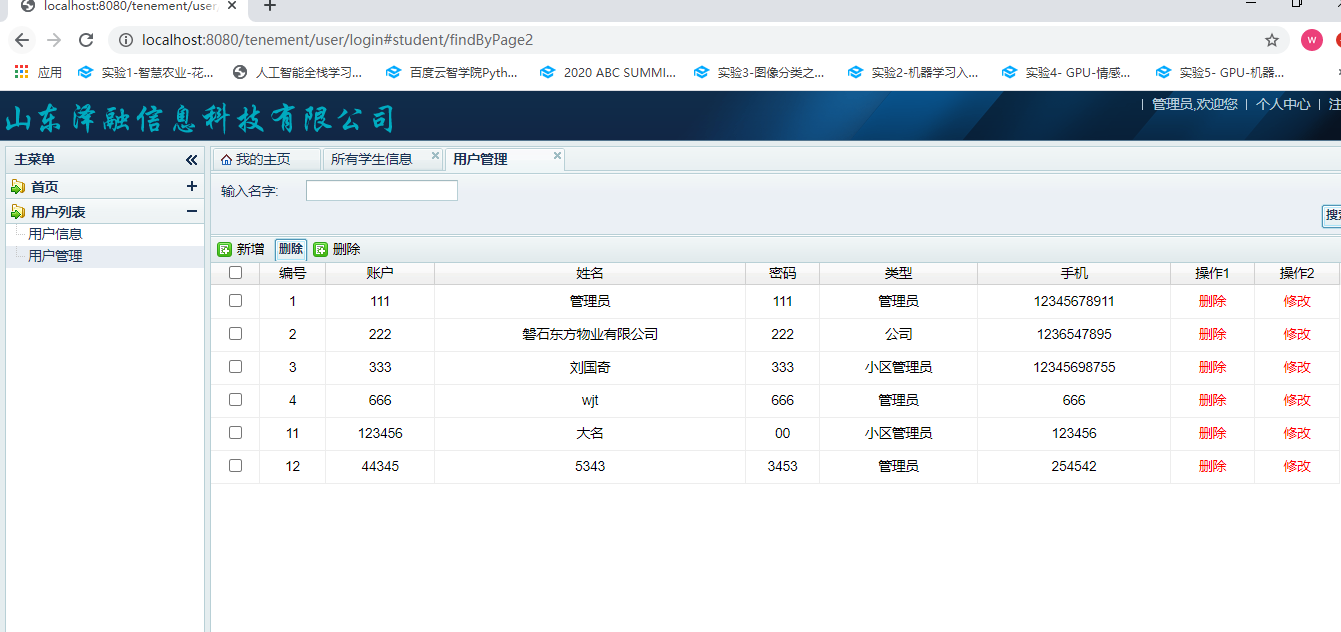Screen dimensions: 1341x632
Task: Collapse main menu with double-arrow icon
Action: (x=192, y=160)
